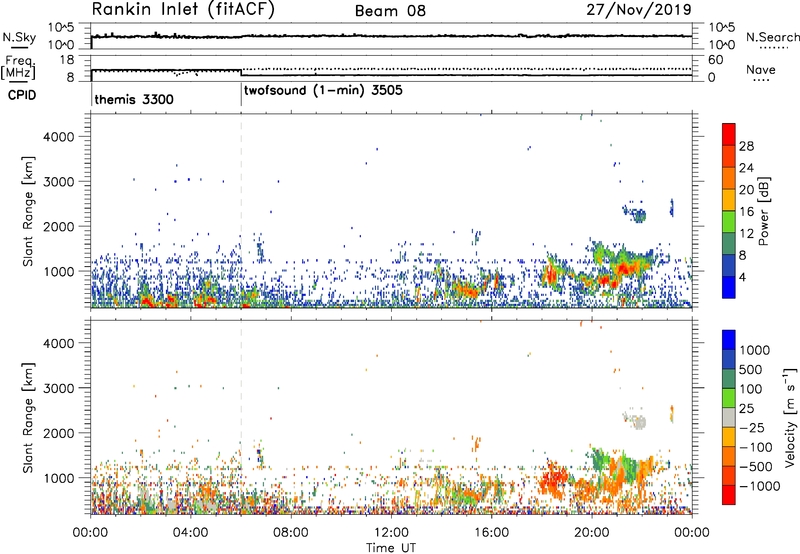This screenshot has height=554, width=800.
Task: Click the "16:00" time tick label
Action: [491, 533]
